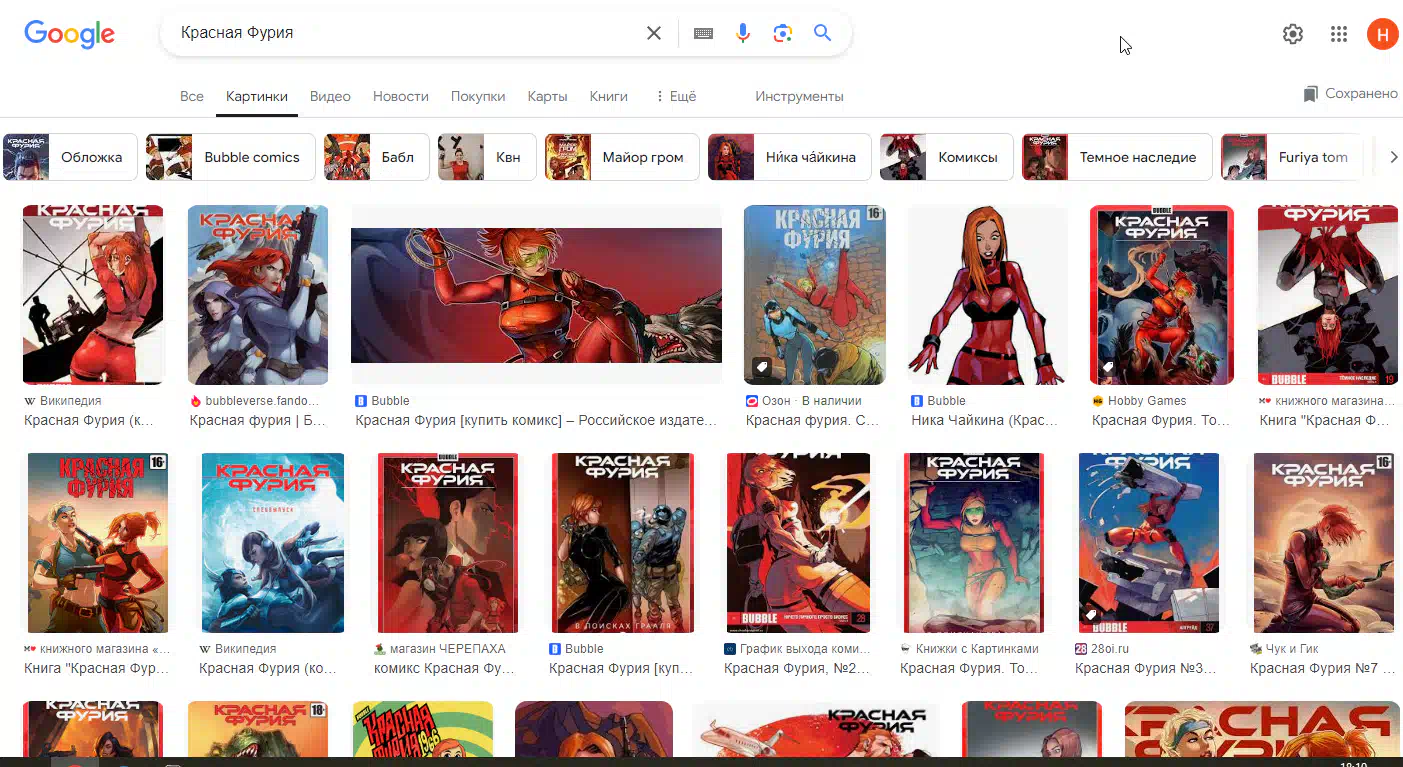Select the Картинки tab
The width and height of the screenshot is (1403, 767).
click(x=257, y=96)
